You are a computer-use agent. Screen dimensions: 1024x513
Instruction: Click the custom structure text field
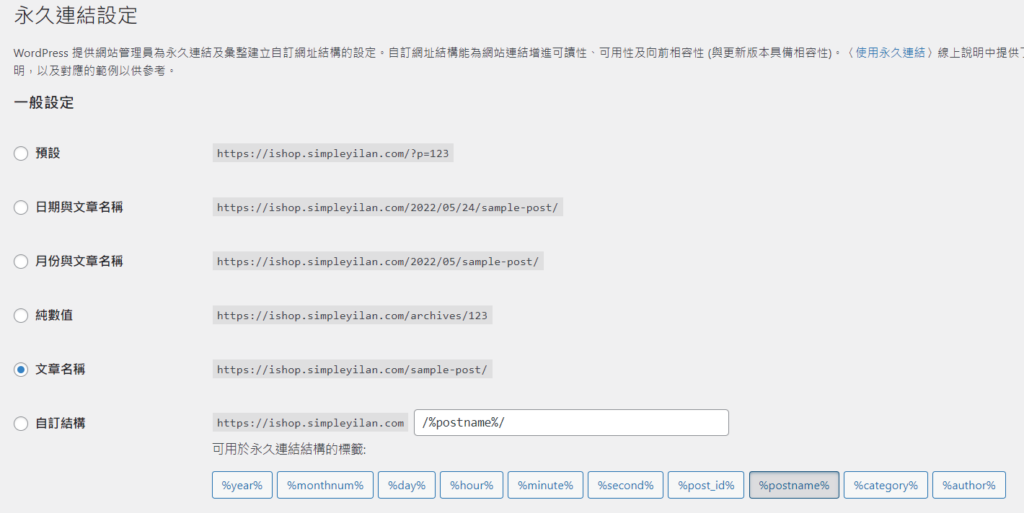click(x=571, y=423)
